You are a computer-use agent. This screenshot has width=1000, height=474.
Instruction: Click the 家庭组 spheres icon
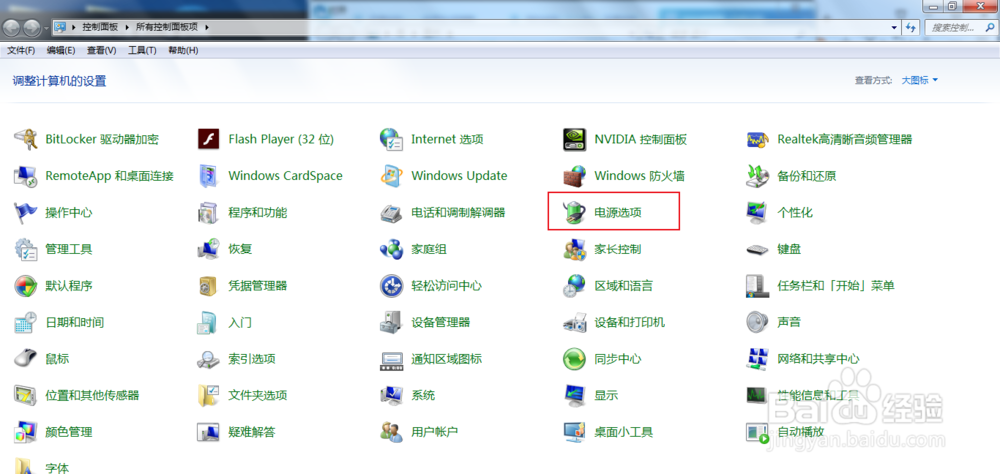(392, 249)
